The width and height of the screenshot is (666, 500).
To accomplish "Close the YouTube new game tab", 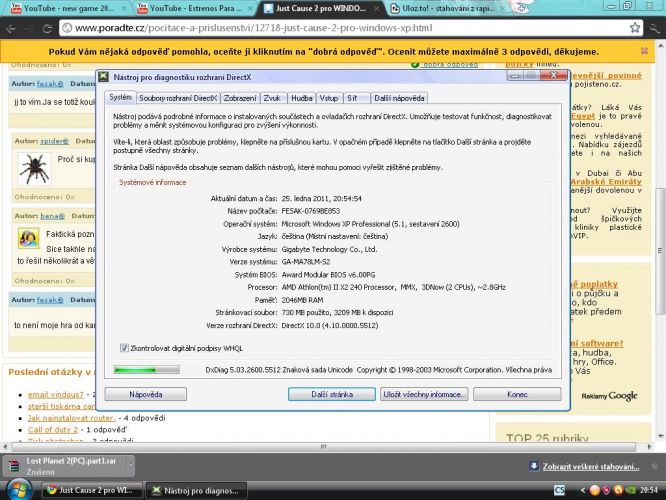I will [124, 8].
